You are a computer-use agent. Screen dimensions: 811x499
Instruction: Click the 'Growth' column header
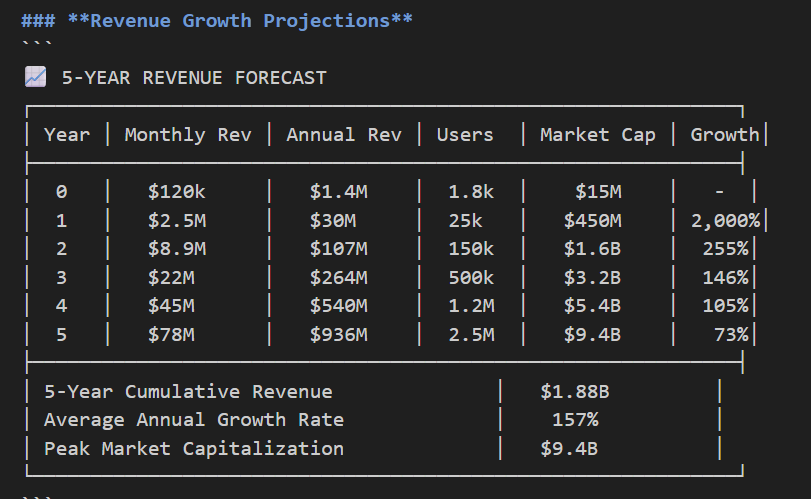coord(725,134)
